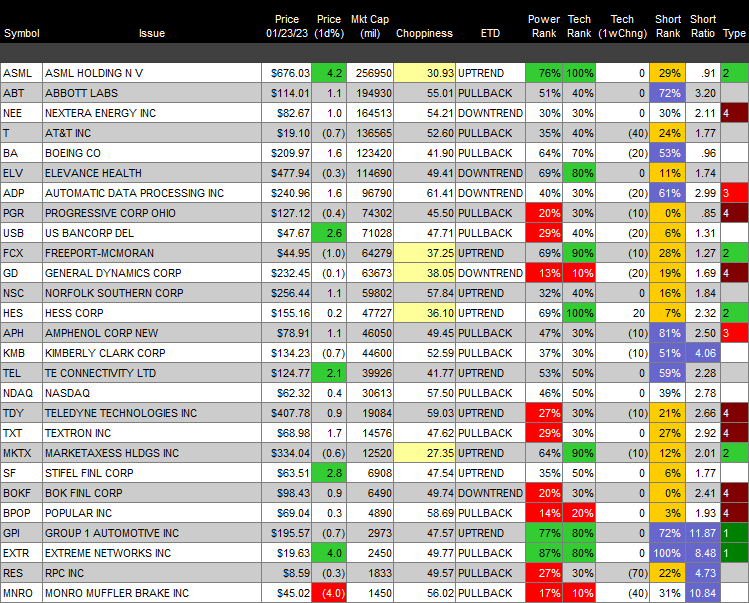Click HES tech 1-week change value 20
This screenshot has width=749, height=603.
click(622, 313)
